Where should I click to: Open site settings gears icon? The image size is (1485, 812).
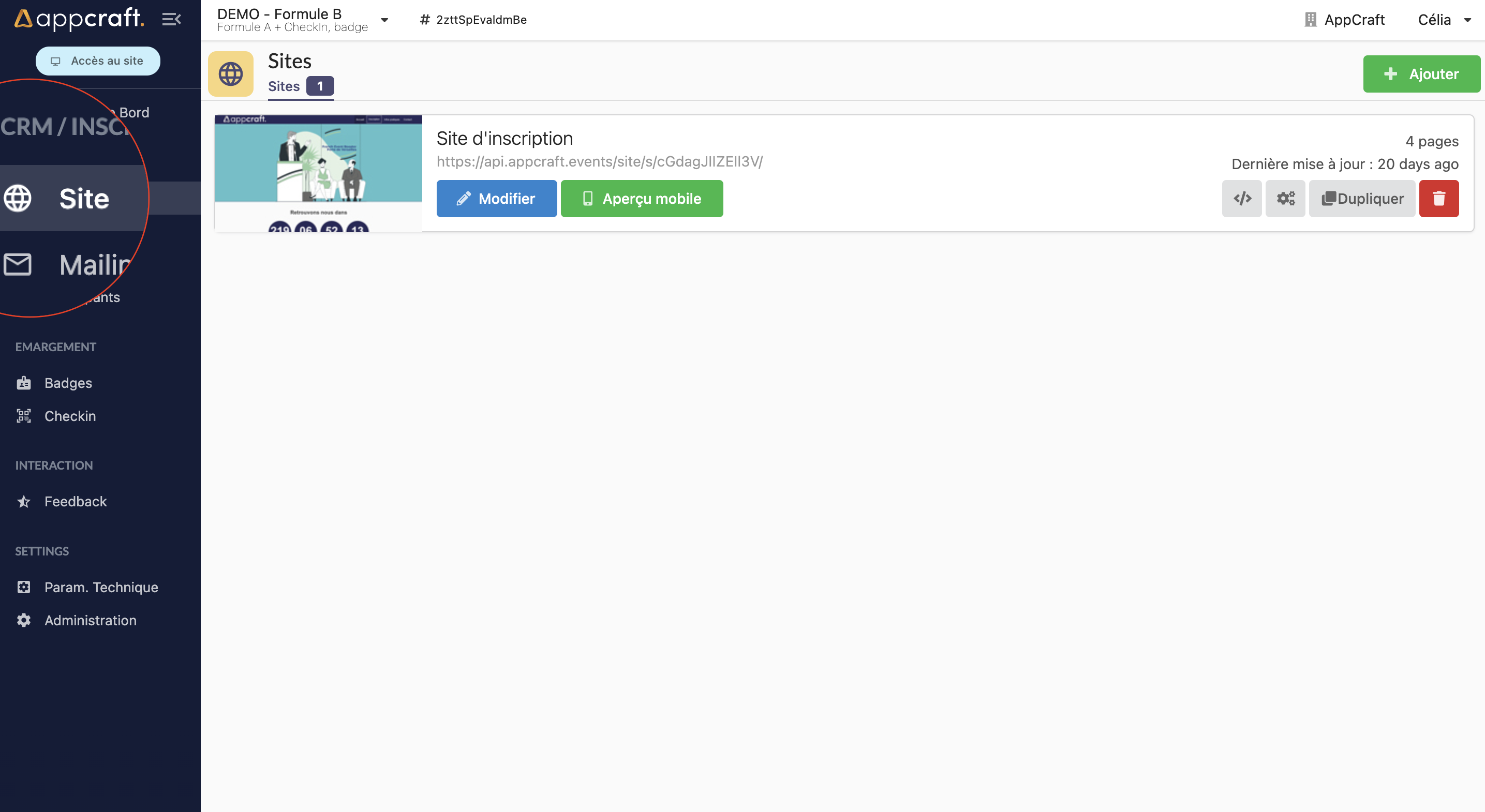pos(1285,199)
